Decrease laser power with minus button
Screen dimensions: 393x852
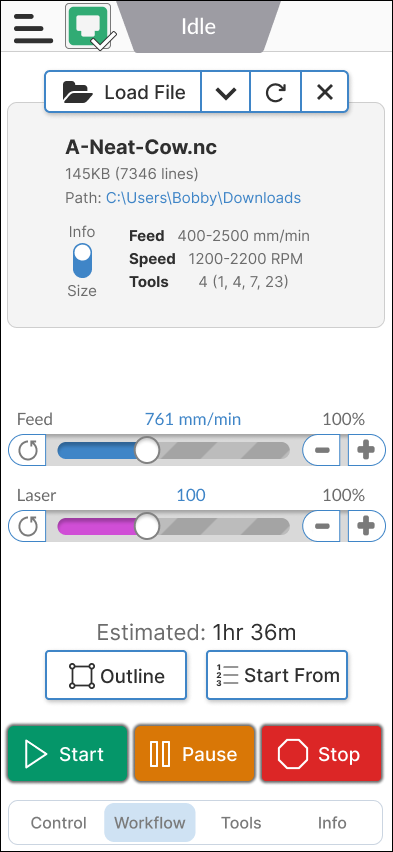click(322, 526)
